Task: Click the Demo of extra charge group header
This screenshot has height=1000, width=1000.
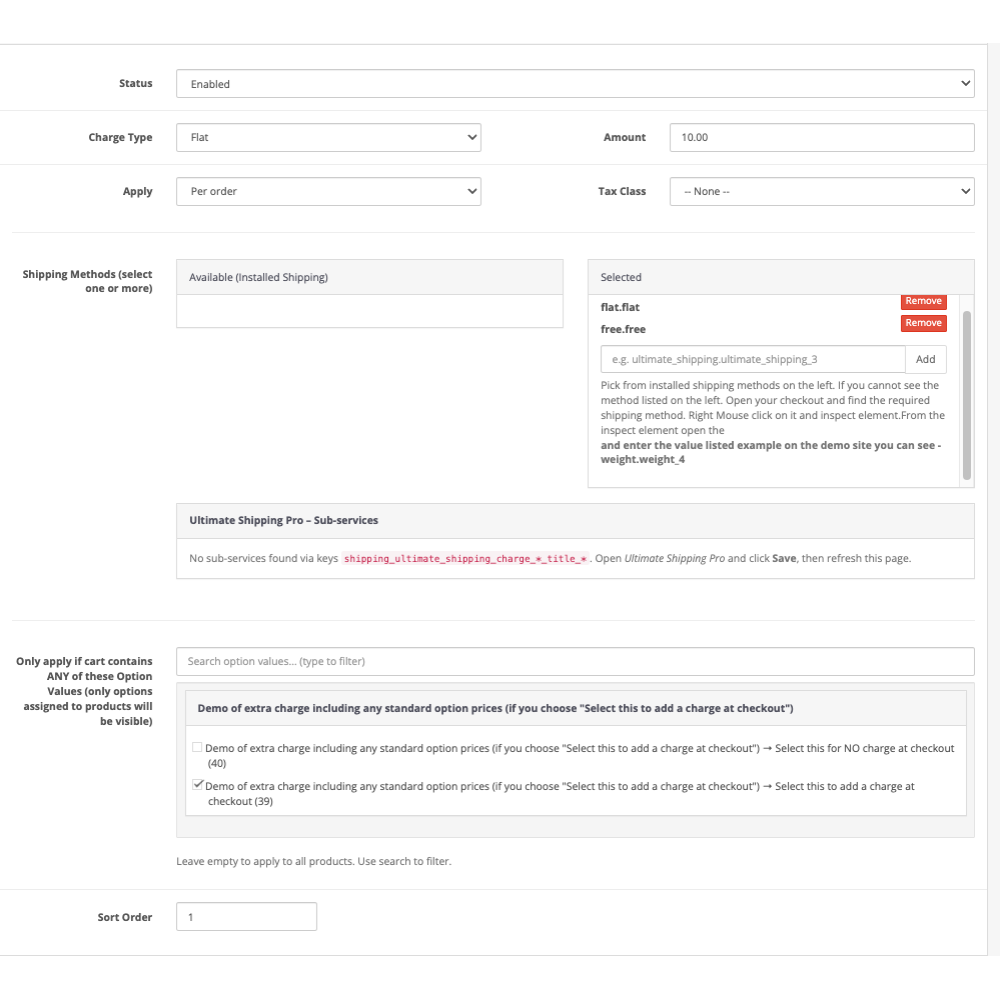Action: pyautogui.click(x=495, y=709)
